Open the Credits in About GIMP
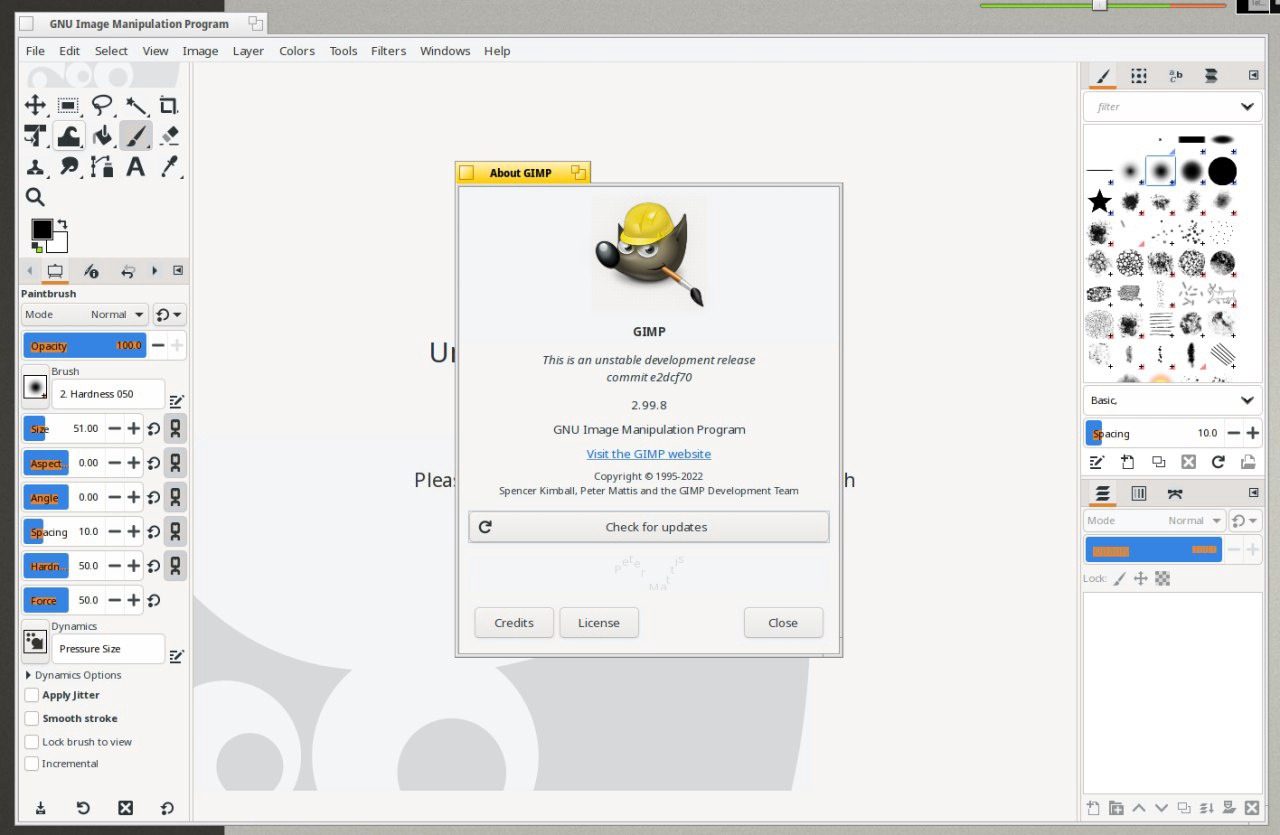This screenshot has height=835, width=1280. (x=514, y=623)
